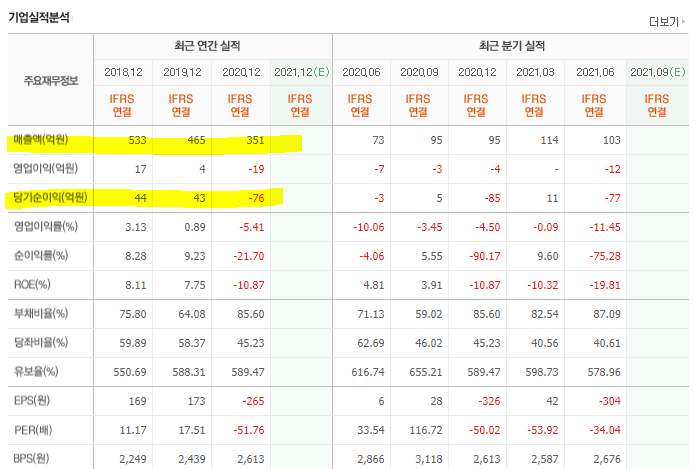The height and width of the screenshot is (469, 698).
Task: Click the 75.80 debt ratio value
Action: (133, 314)
